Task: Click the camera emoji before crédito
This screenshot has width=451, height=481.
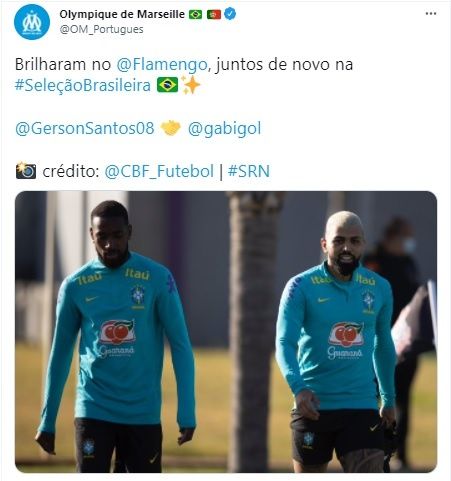Action: pos(26,171)
